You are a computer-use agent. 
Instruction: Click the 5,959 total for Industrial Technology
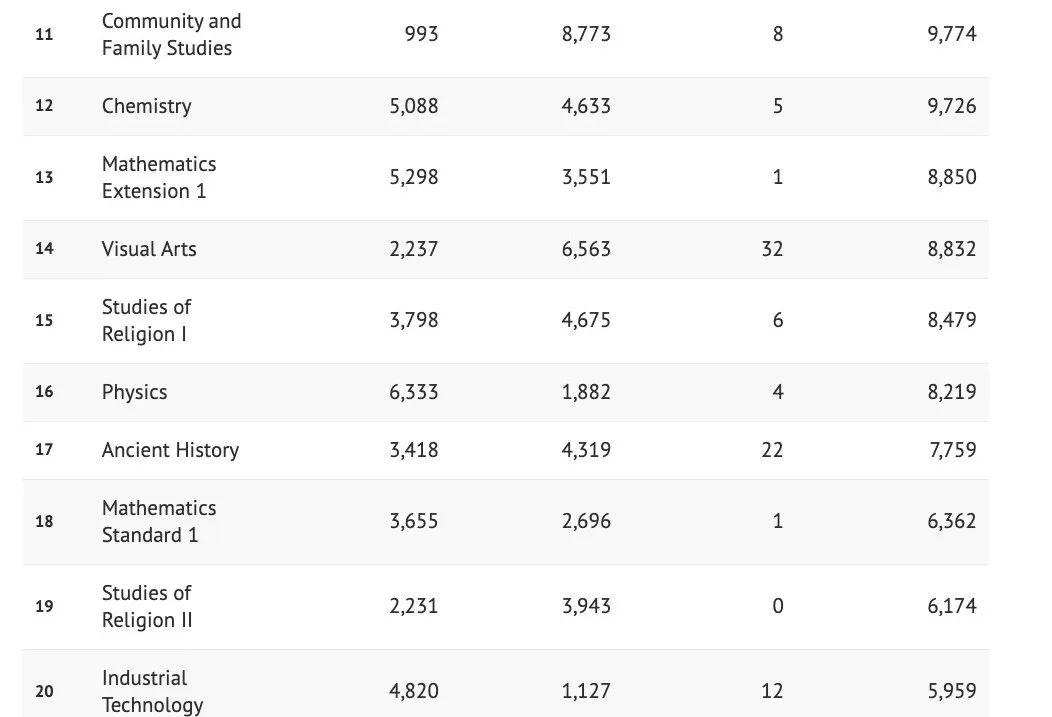click(x=951, y=691)
